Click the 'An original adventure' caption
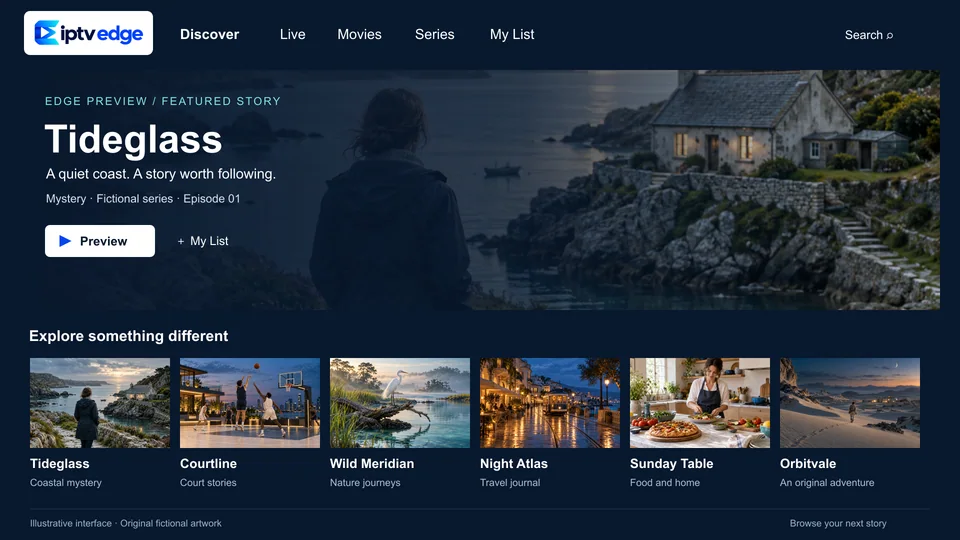This screenshot has width=960, height=540. click(x=827, y=482)
